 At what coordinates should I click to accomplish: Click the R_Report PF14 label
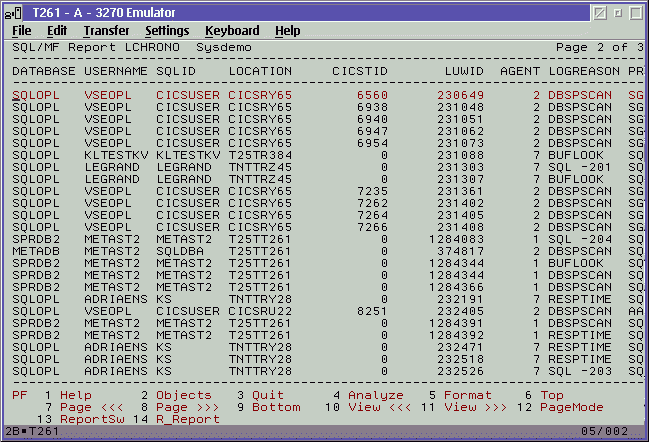tap(188, 419)
